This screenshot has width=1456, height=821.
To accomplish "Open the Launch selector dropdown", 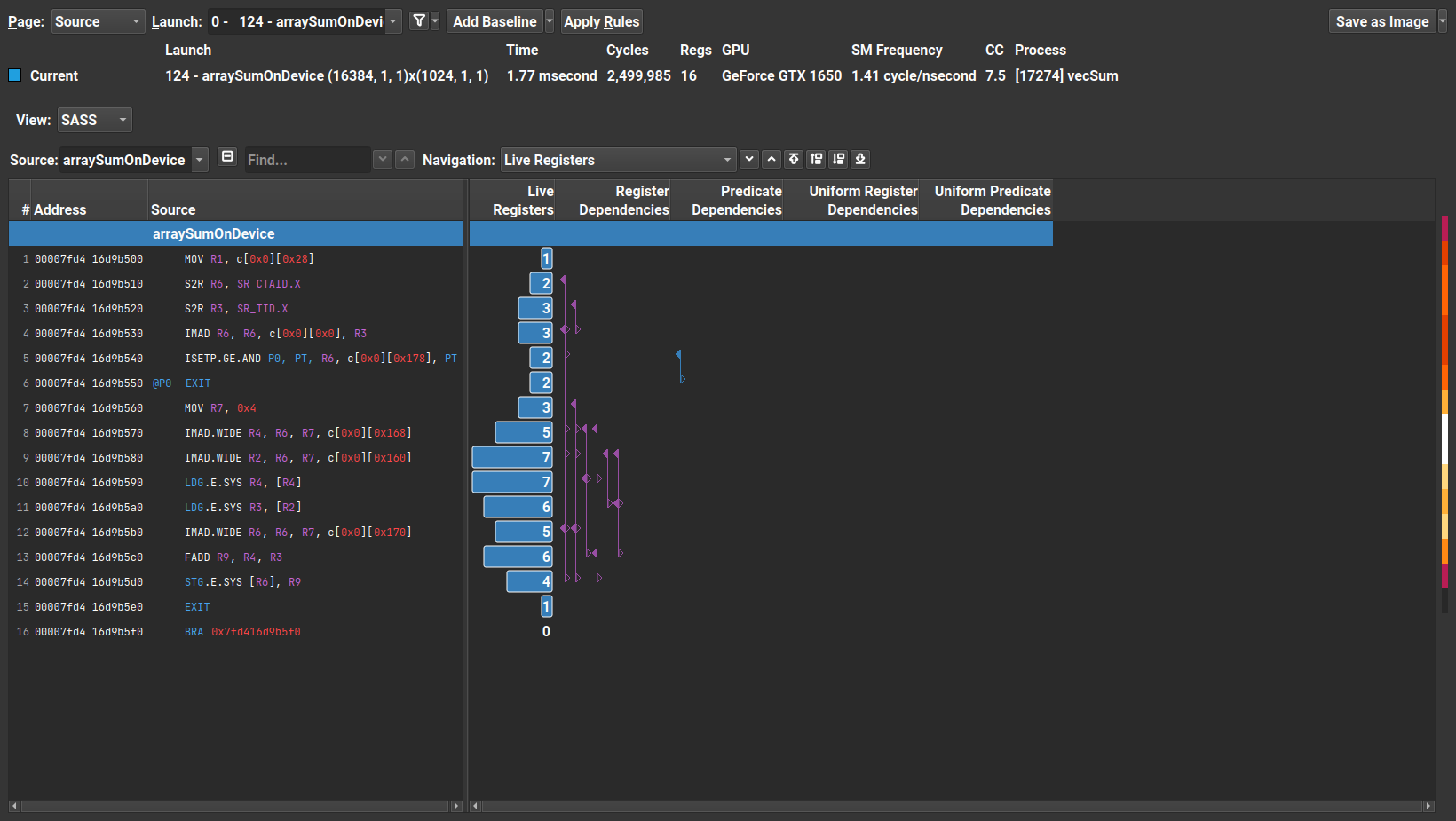I will [305, 21].
